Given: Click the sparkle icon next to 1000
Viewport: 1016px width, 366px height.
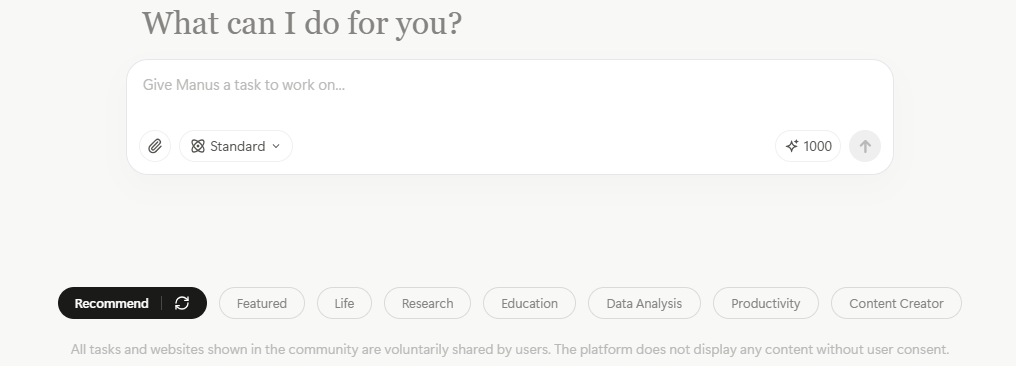Looking at the screenshot, I should [792, 146].
